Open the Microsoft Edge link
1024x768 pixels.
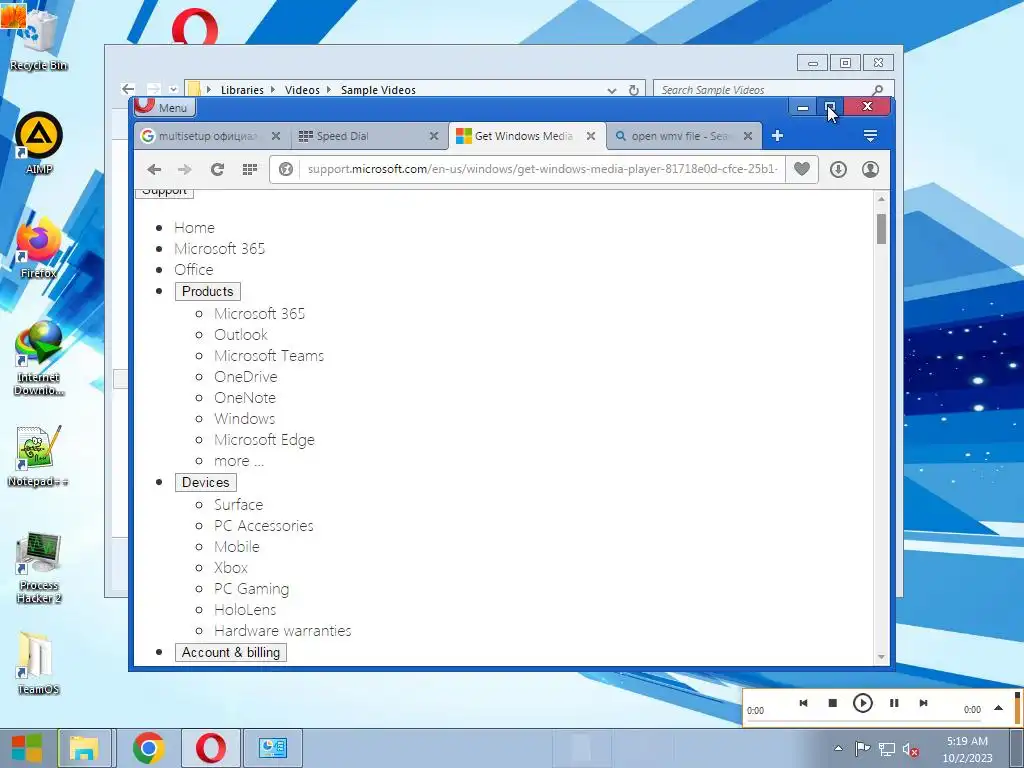pyautogui.click(x=264, y=440)
